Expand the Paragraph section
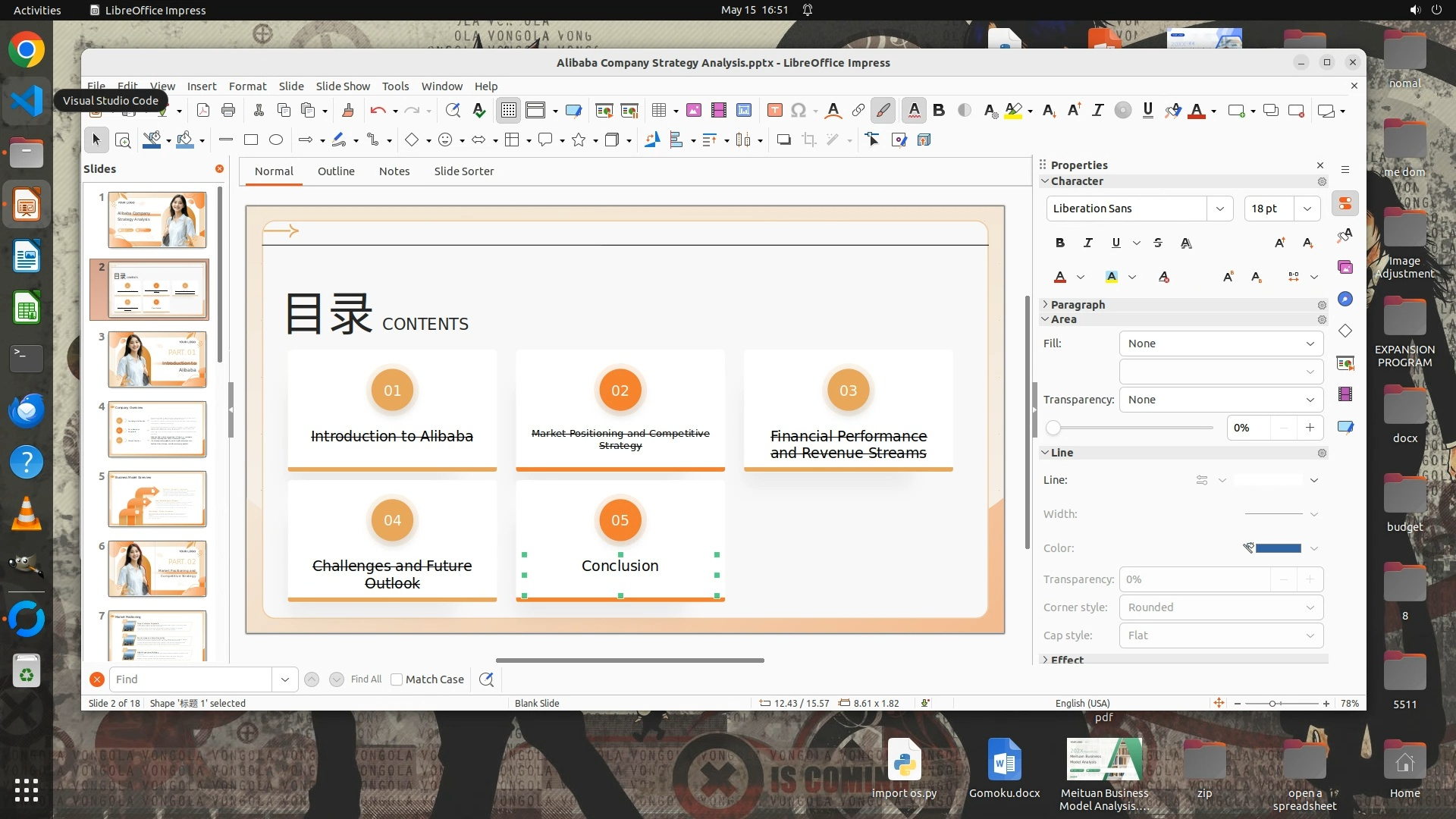Image resolution: width=1456 pixels, height=819 pixels. (1078, 304)
